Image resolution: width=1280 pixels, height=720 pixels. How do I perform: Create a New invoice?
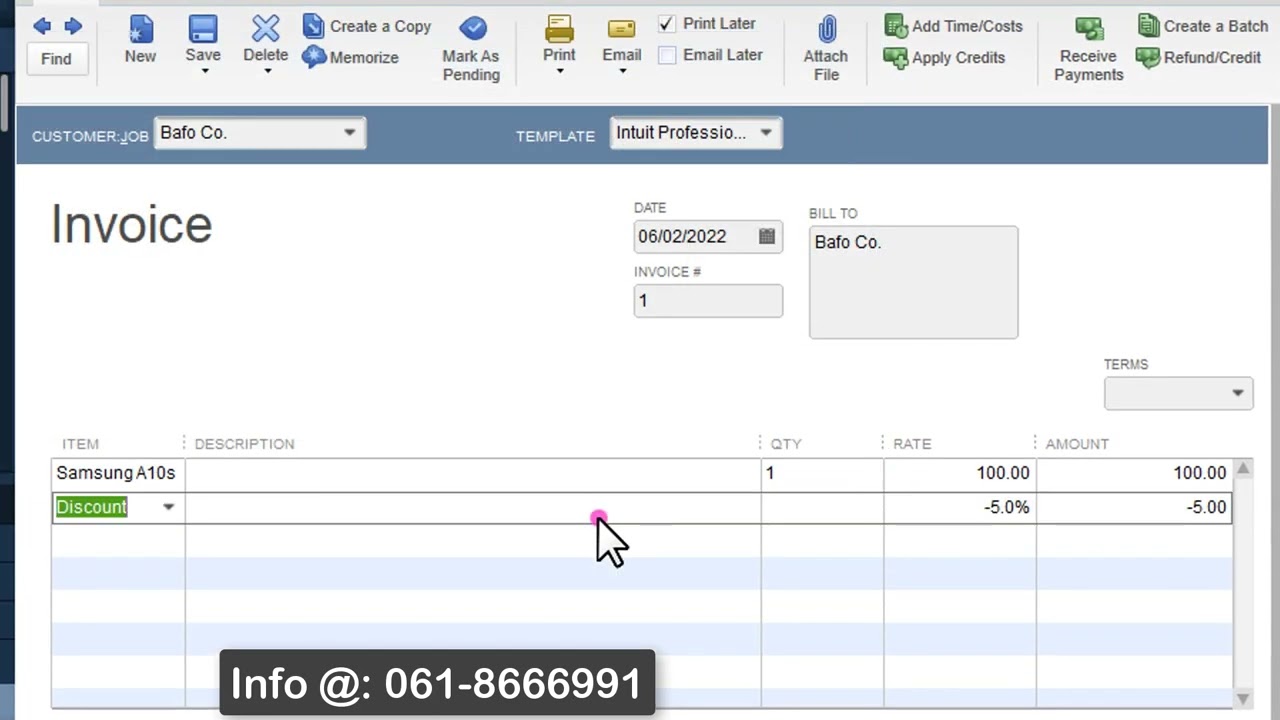point(140,40)
